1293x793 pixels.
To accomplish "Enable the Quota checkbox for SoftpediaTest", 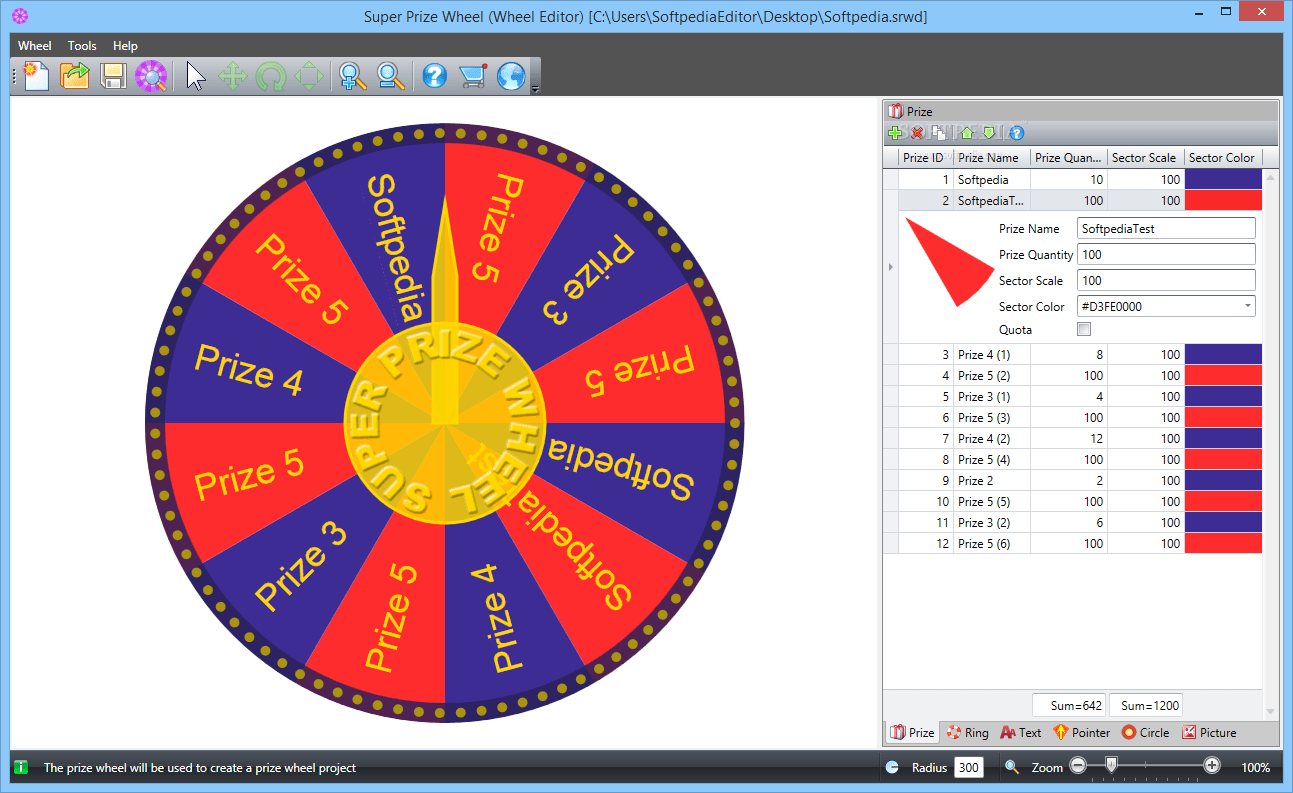I will click(1084, 329).
